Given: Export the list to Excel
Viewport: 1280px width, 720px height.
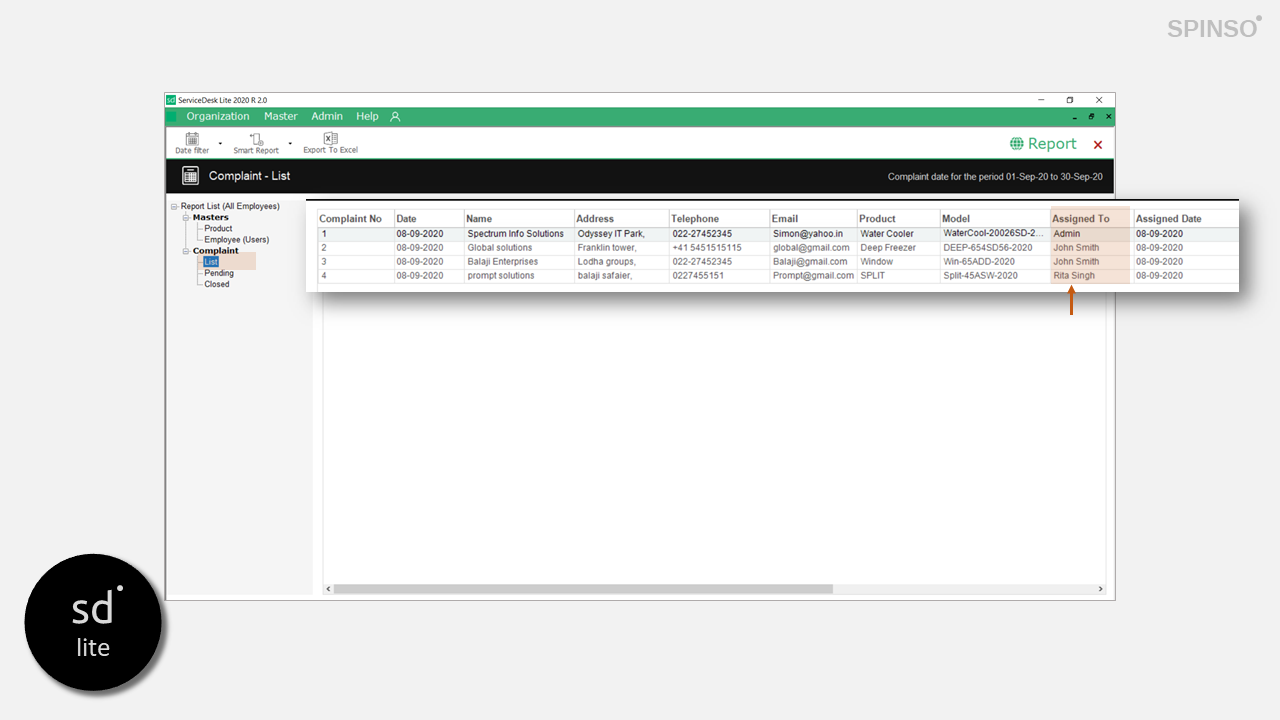Looking at the screenshot, I should click(330, 140).
